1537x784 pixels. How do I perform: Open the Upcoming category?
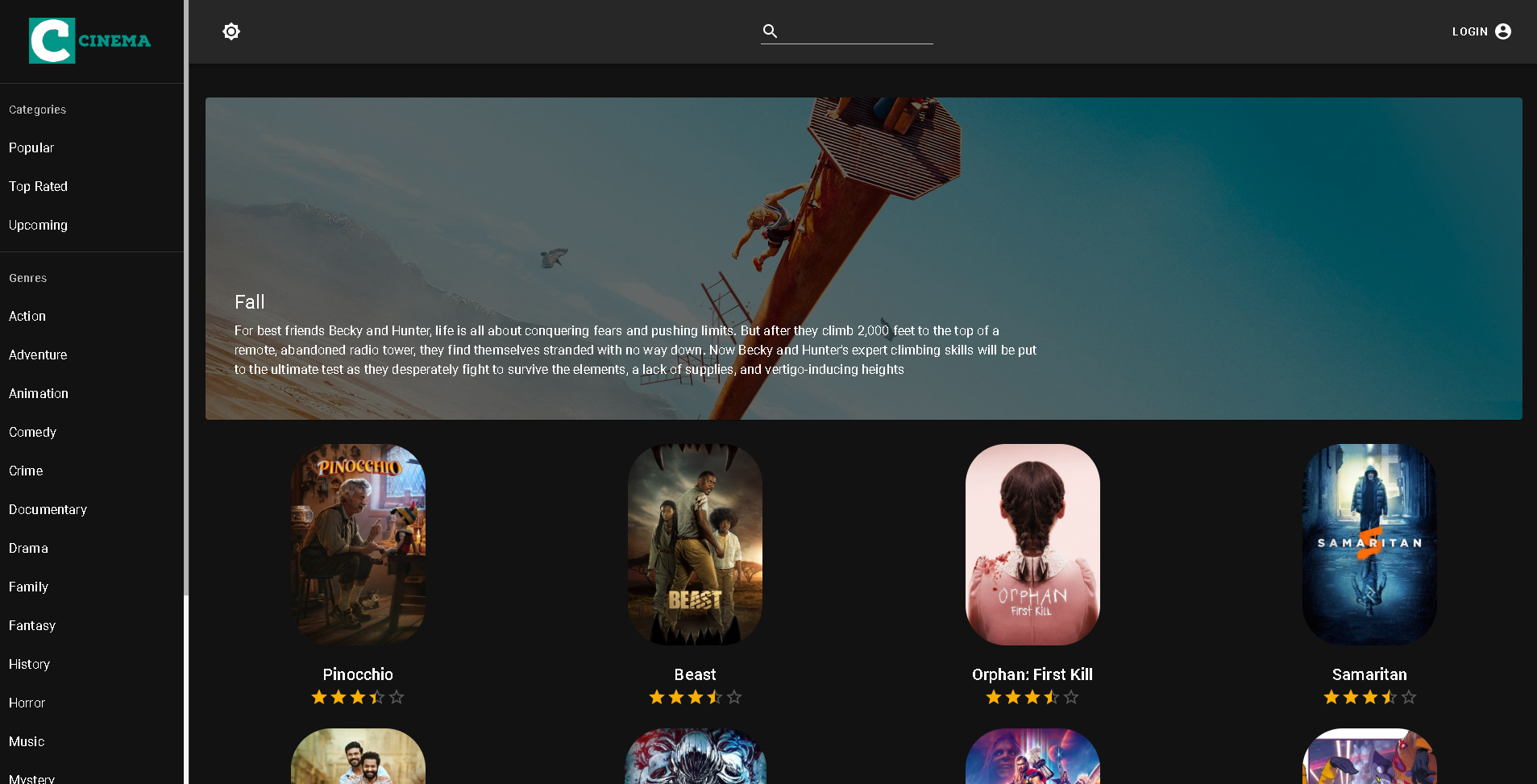(x=92, y=225)
